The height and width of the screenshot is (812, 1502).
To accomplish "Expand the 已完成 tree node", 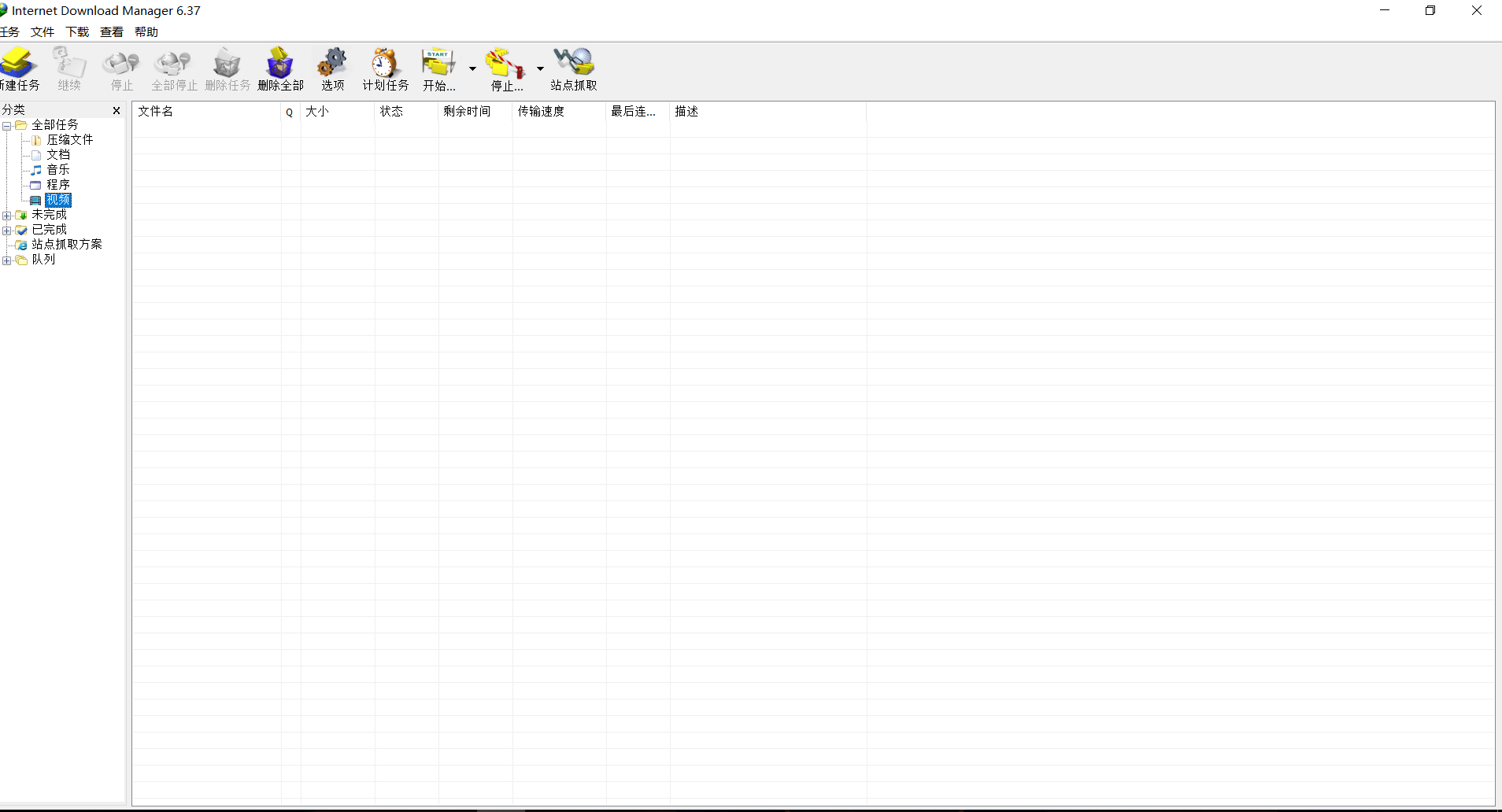I will 6,231.
